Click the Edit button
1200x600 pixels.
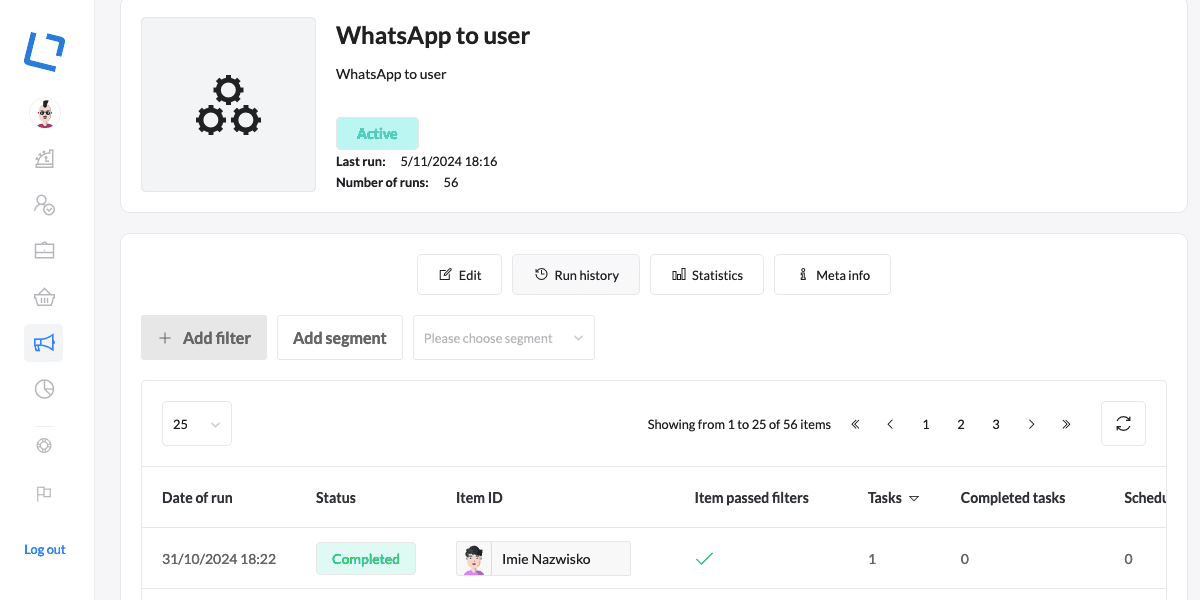459,275
